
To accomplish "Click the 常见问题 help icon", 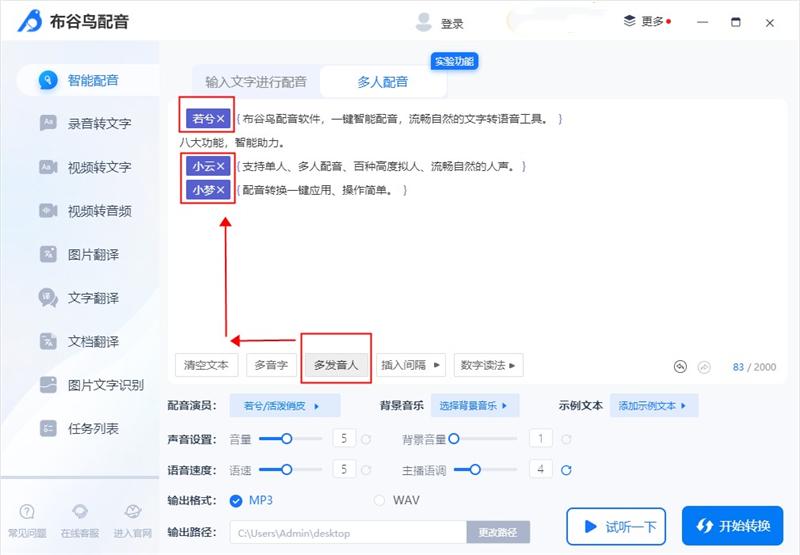I will (x=27, y=511).
